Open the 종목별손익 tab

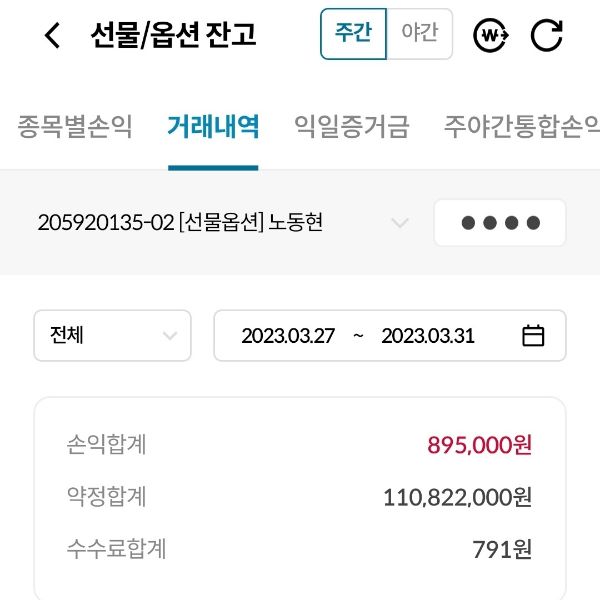75,127
